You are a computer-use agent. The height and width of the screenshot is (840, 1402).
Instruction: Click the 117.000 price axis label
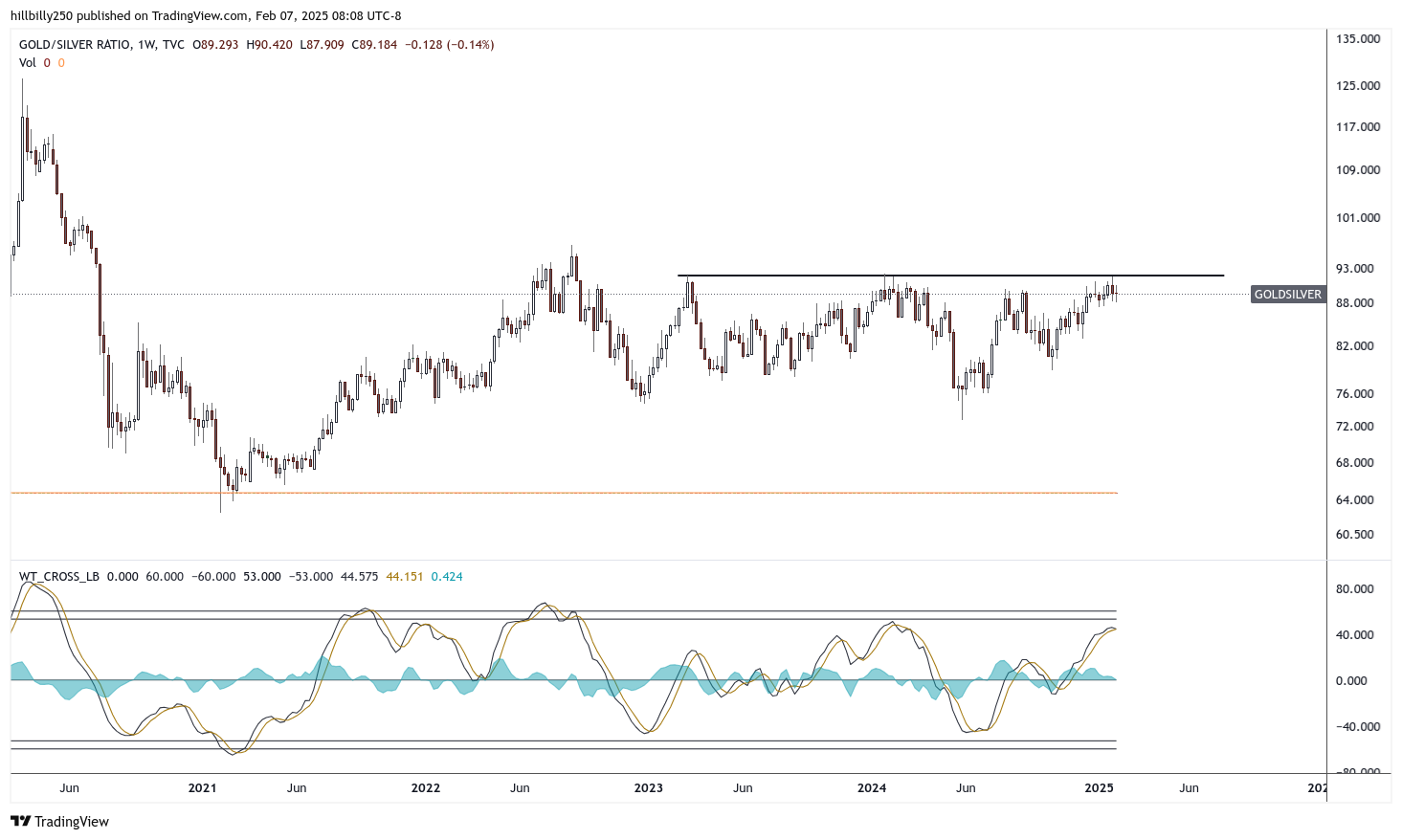point(1358,127)
